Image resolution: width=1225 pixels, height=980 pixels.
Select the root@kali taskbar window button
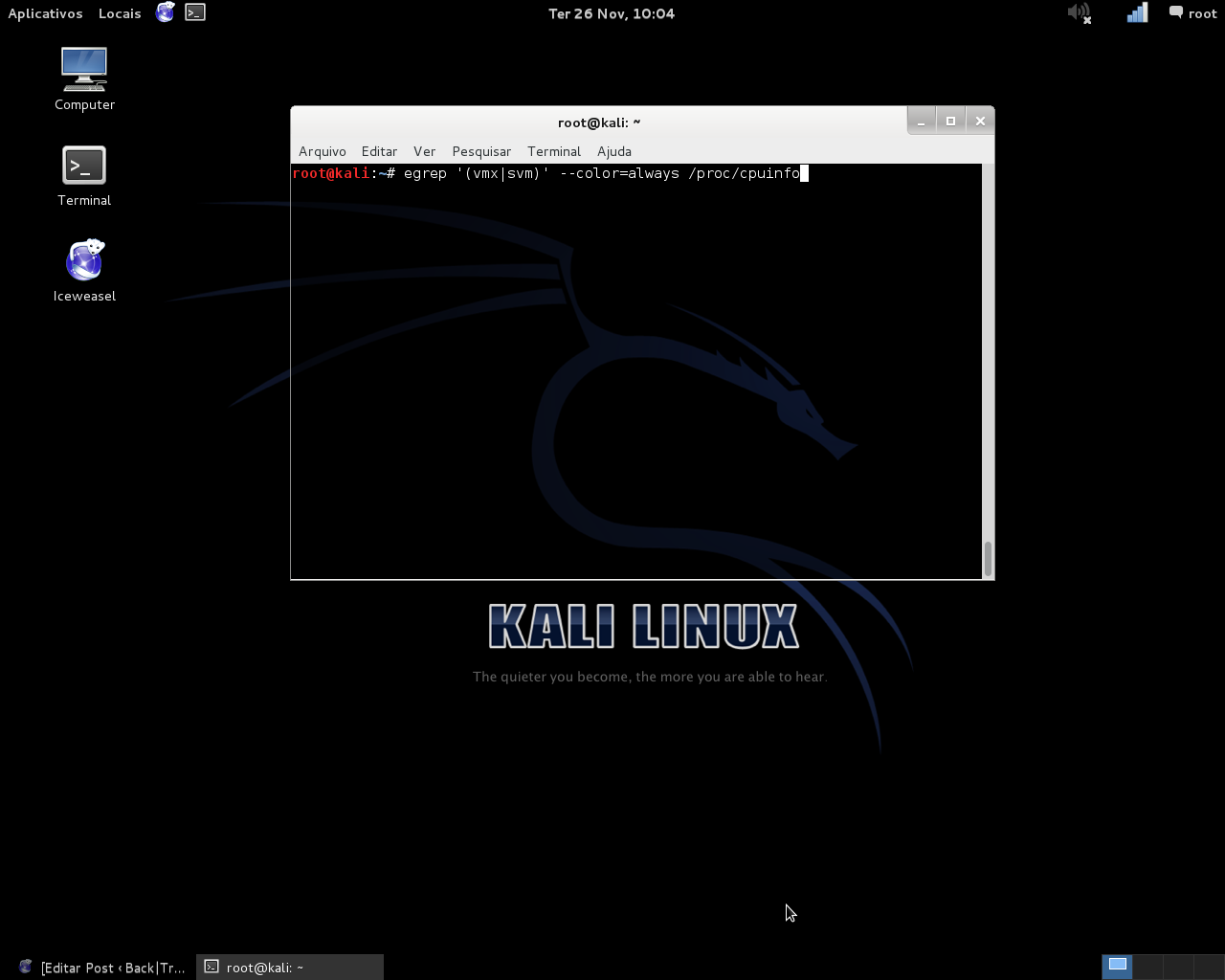pos(290,968)
